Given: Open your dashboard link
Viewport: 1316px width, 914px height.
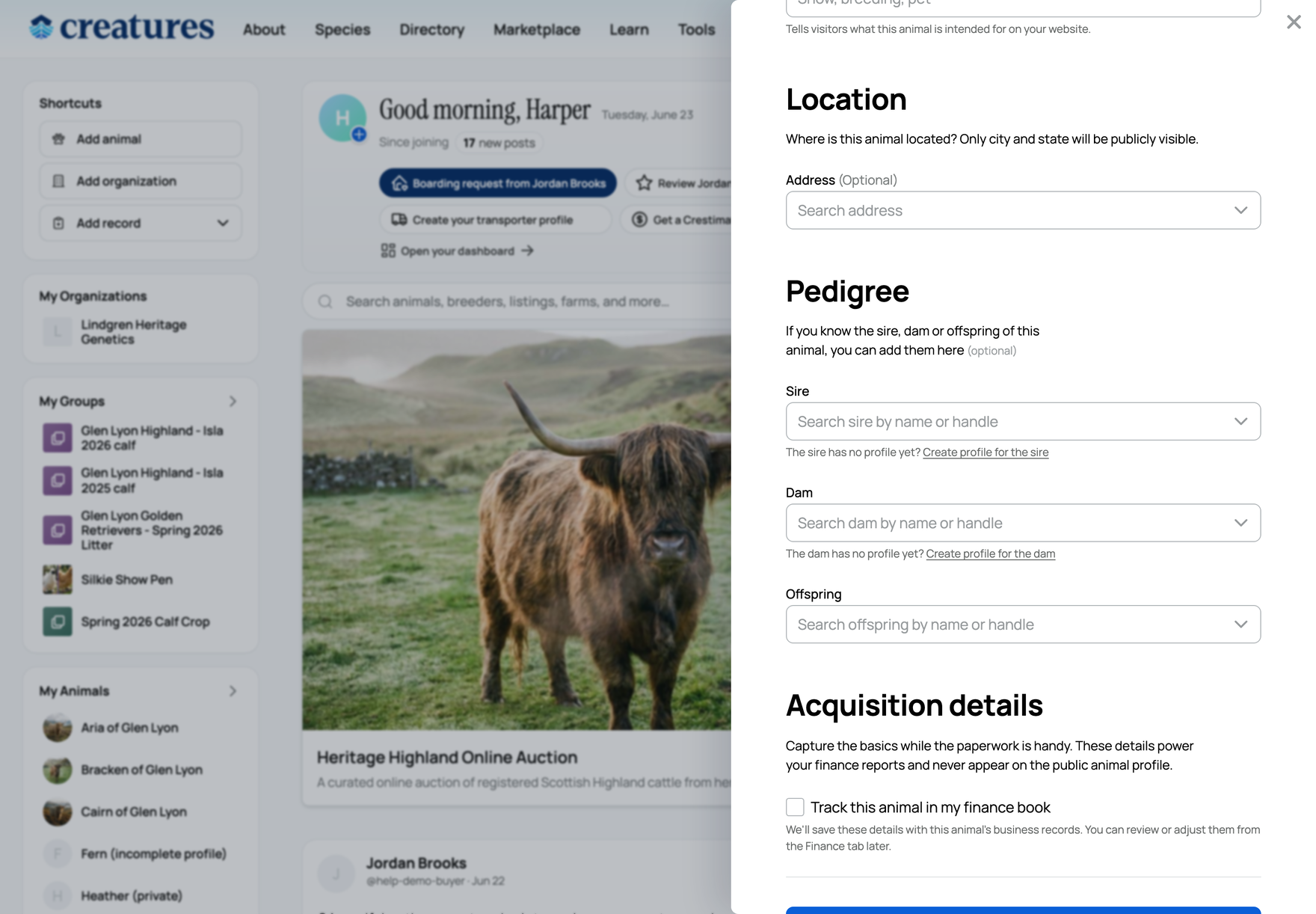Looking at the screenshot, I should (x=458, y=251).
